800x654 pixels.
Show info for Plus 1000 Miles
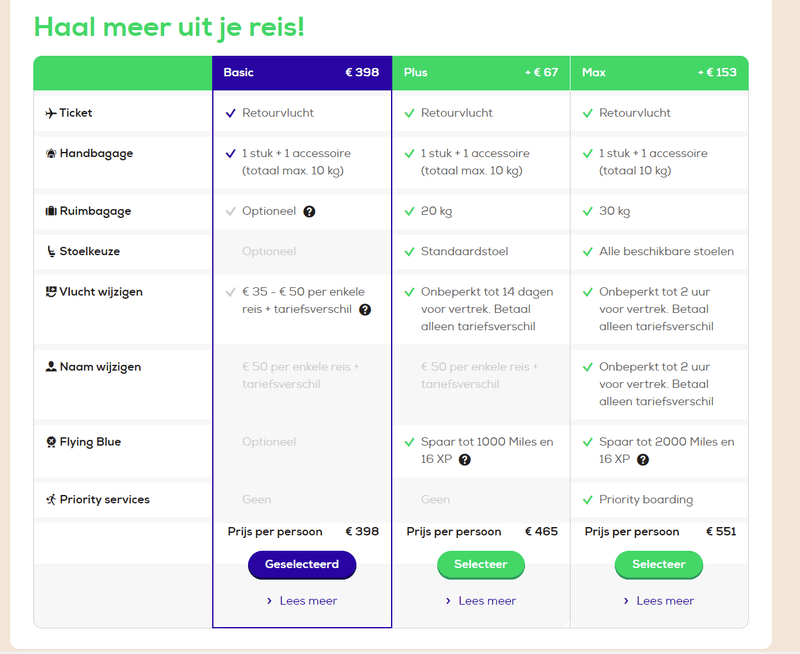pos(465,460)
